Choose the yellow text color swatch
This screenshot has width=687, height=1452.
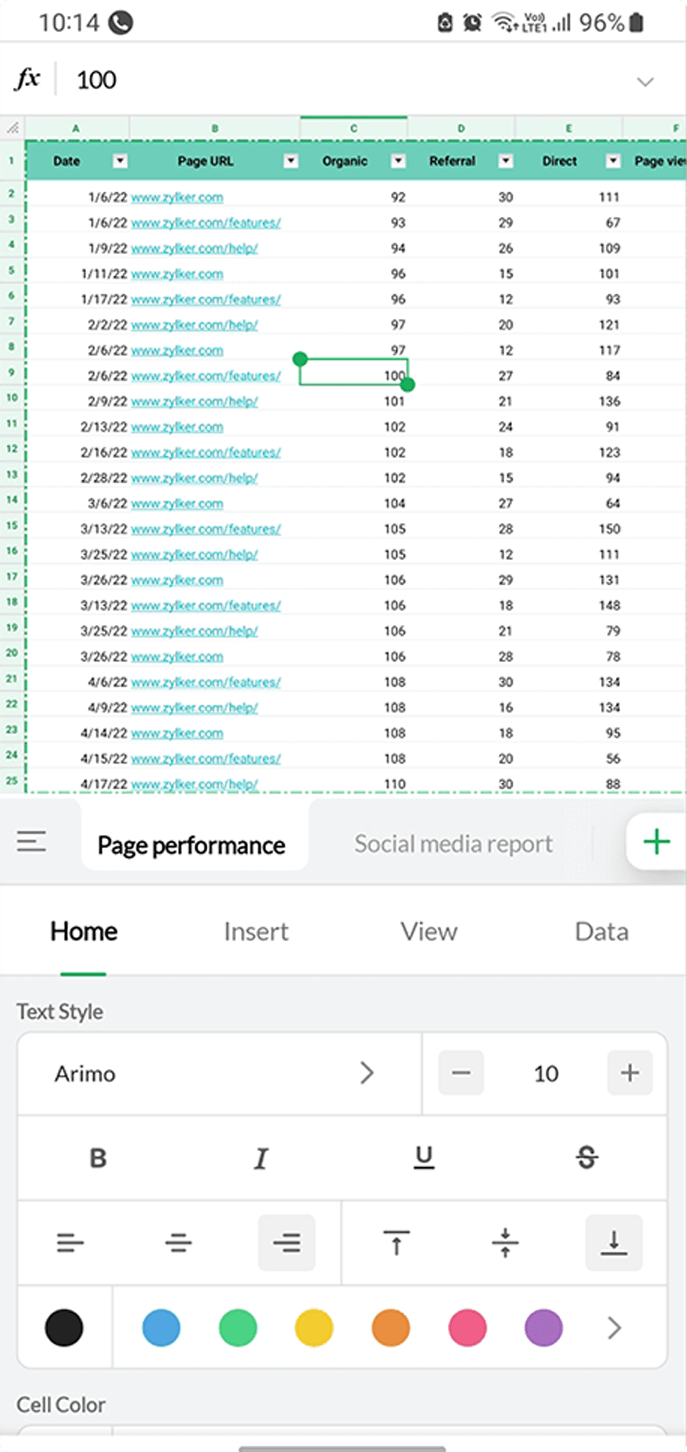(x=314, y=1328)
